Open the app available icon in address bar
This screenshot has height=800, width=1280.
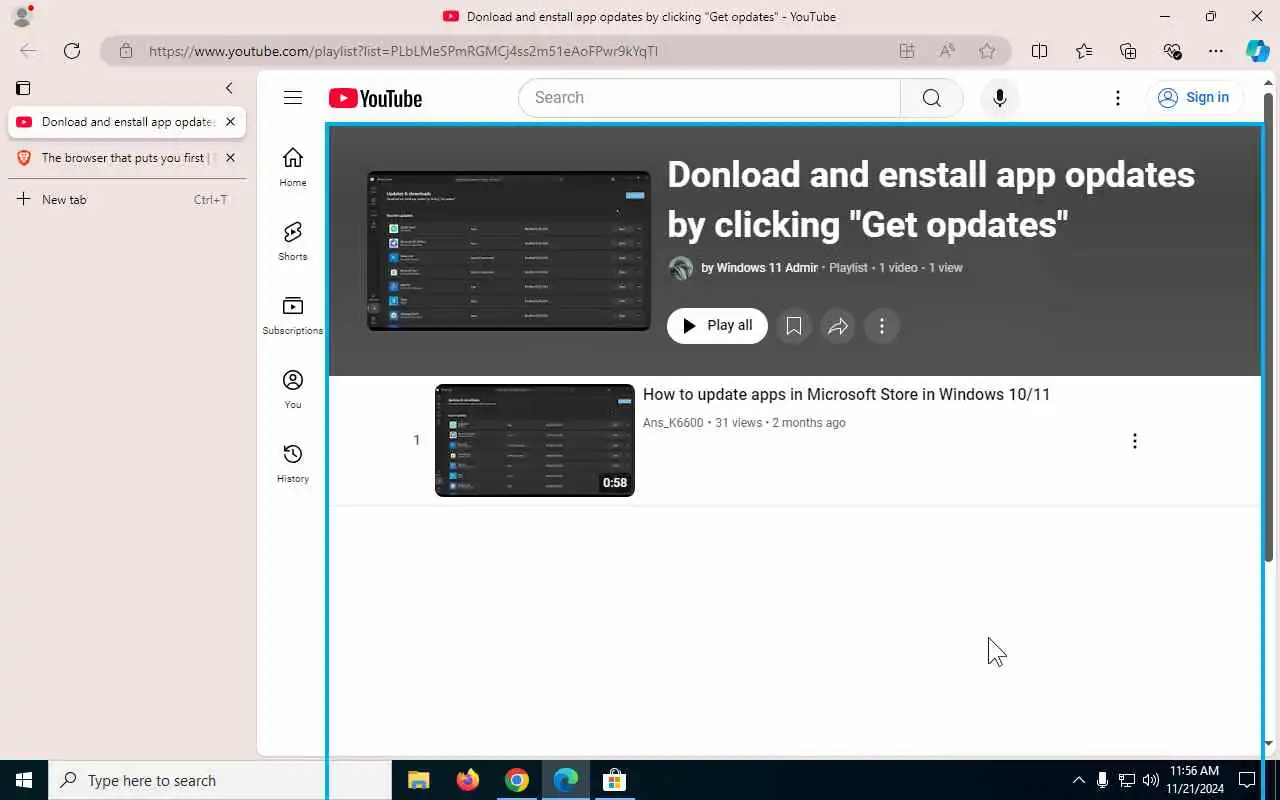tap(907, 51)
